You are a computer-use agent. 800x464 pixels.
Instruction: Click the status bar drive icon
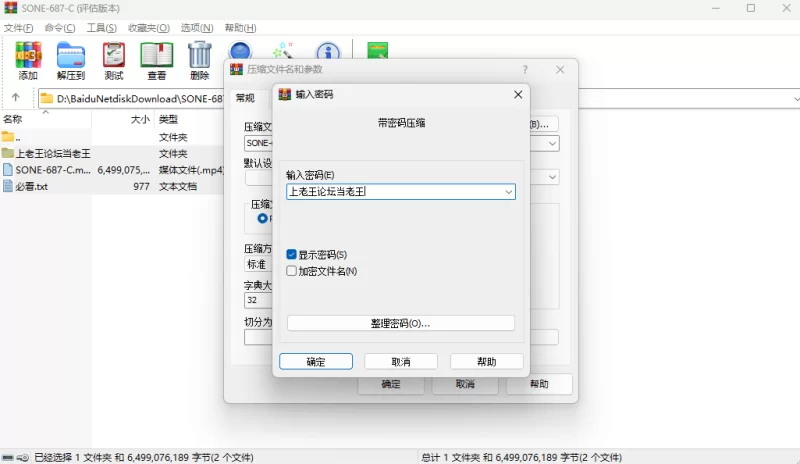8,457
